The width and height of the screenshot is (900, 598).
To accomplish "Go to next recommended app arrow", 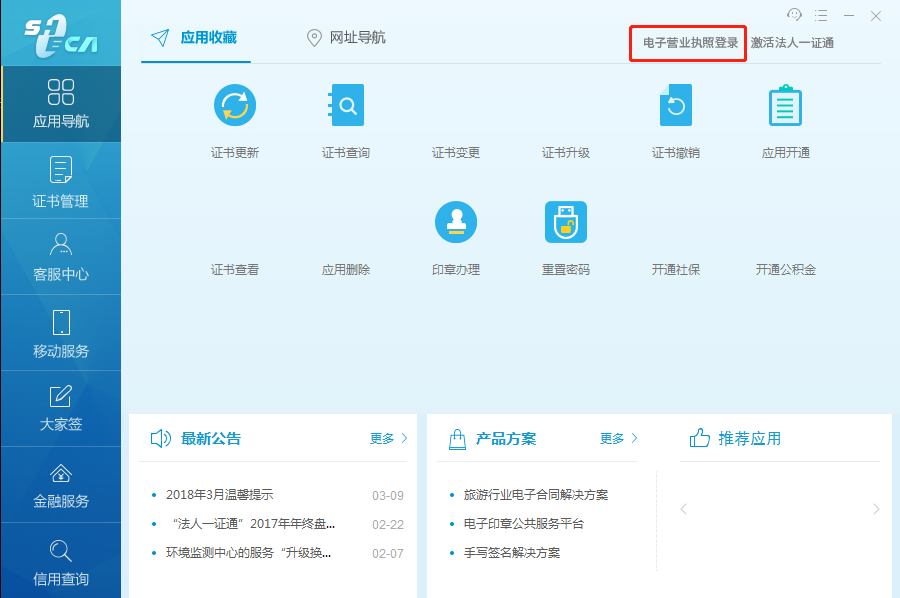I will 876,509.
